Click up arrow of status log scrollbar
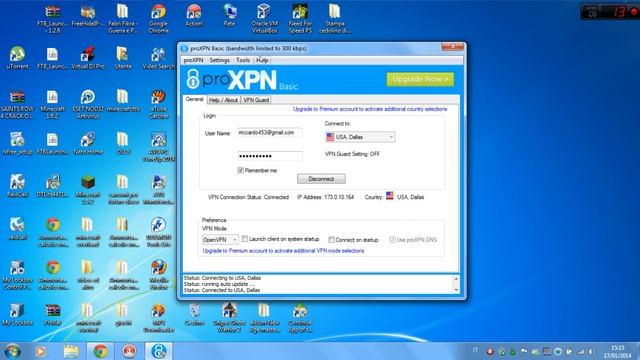 pos(456,278)
